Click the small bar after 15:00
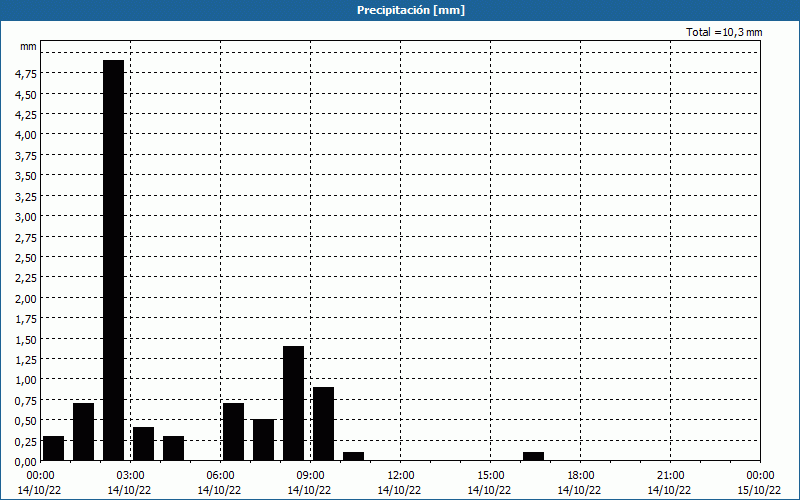This screenshot has height=500, width=800. point(534,457)
